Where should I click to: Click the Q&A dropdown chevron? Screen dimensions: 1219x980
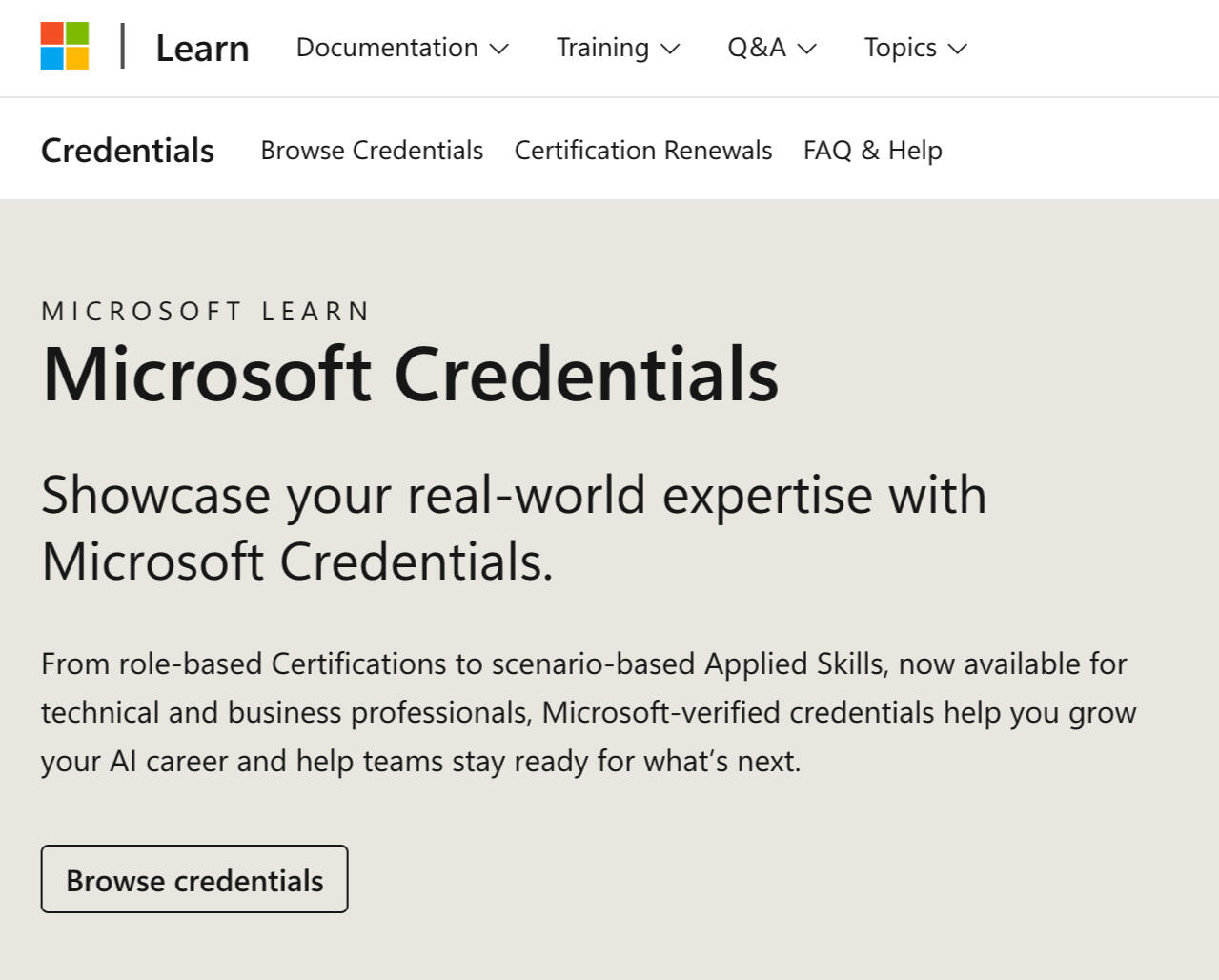click(x=806, y=49)
